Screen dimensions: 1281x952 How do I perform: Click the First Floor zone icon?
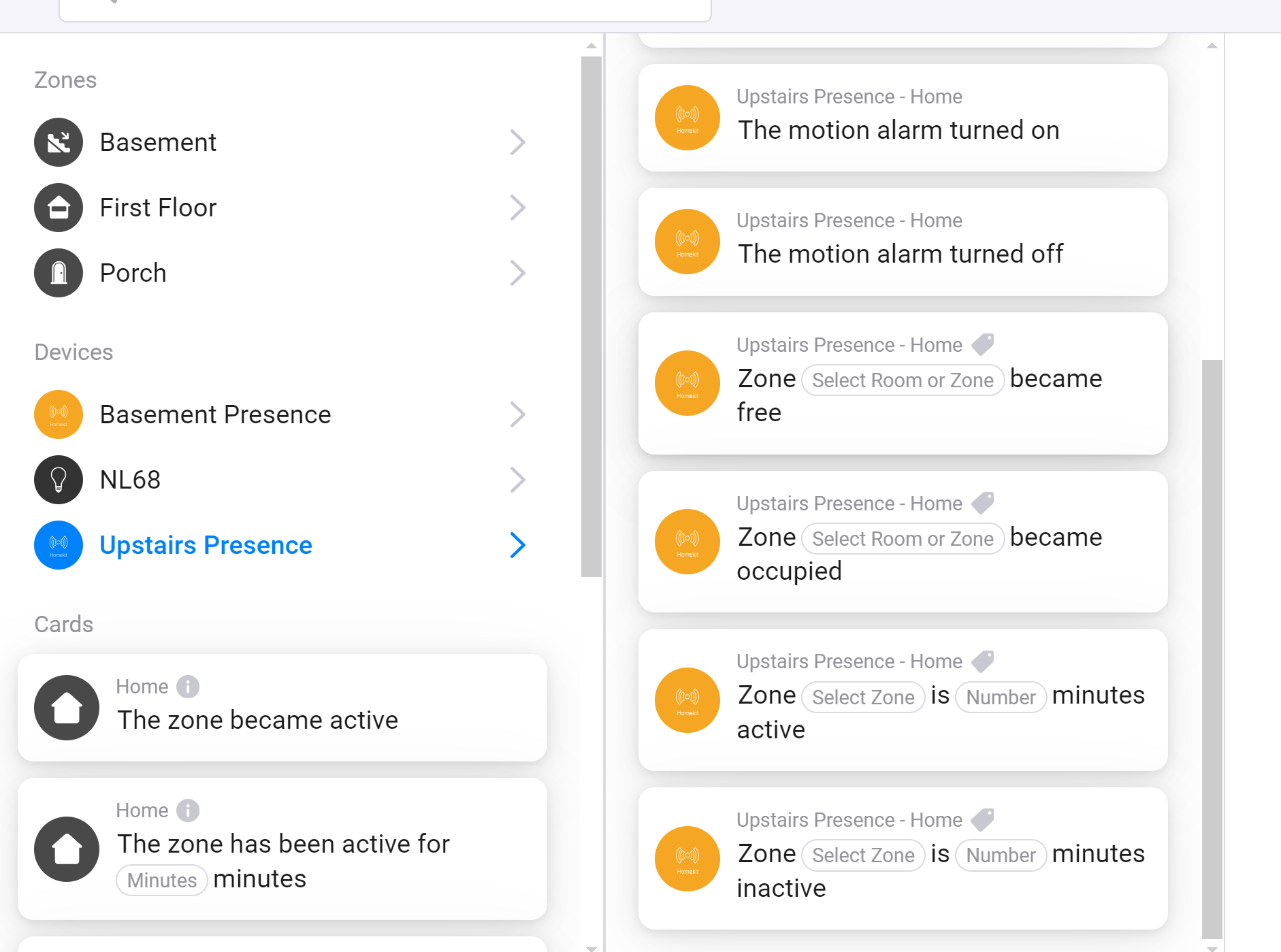point(59,208)
